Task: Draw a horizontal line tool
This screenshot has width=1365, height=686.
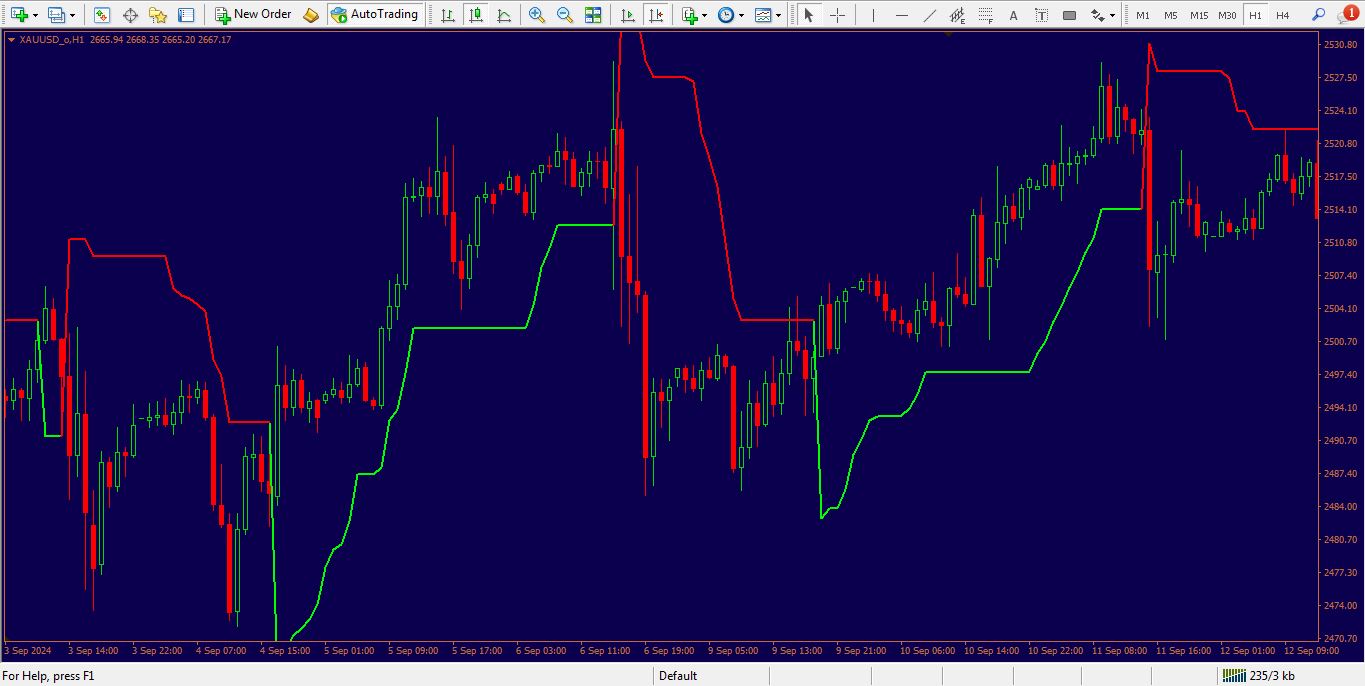Action: (x=901, y=15)
